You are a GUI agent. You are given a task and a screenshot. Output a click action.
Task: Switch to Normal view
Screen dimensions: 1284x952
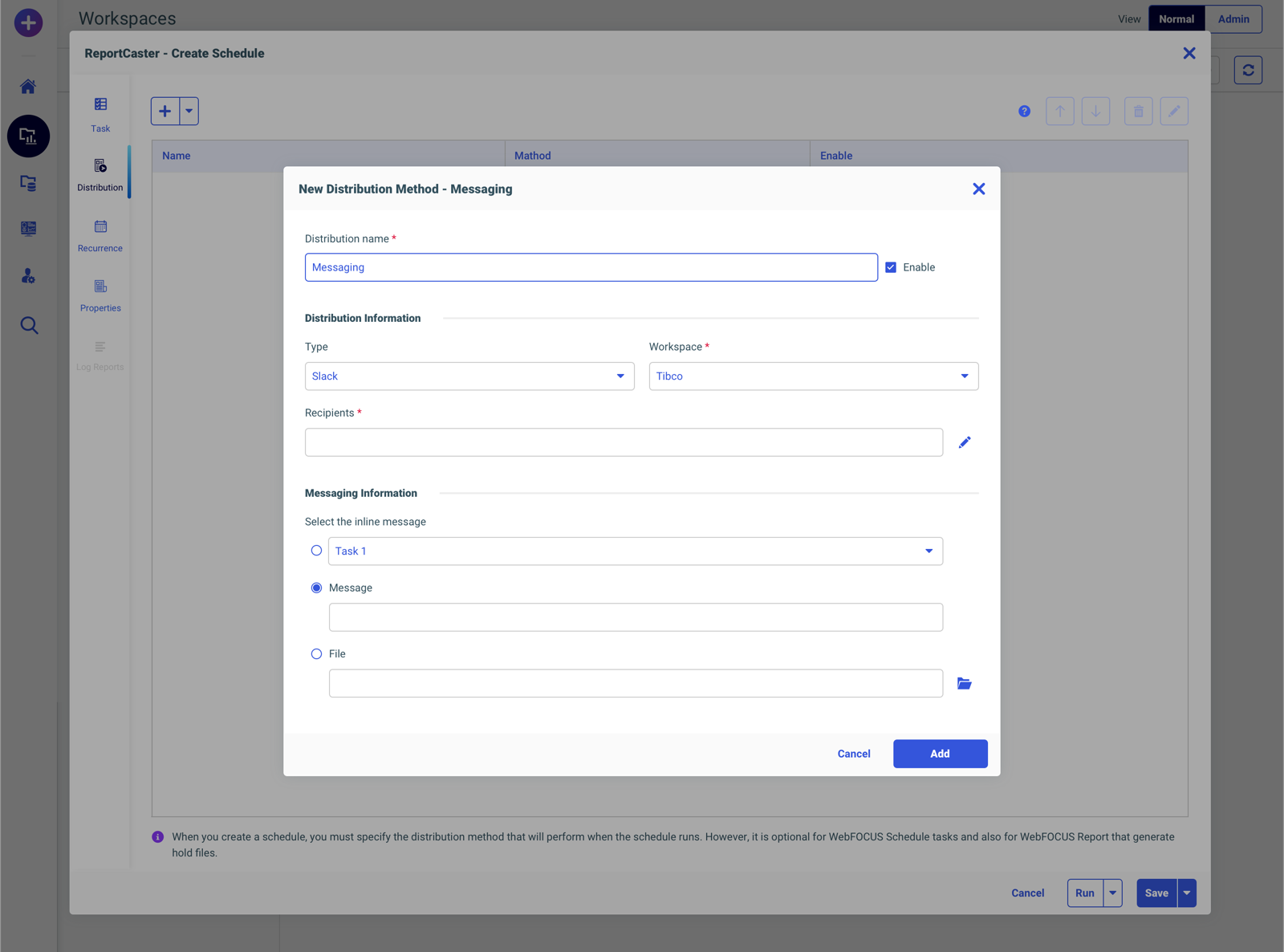(x=1176, y=19)
